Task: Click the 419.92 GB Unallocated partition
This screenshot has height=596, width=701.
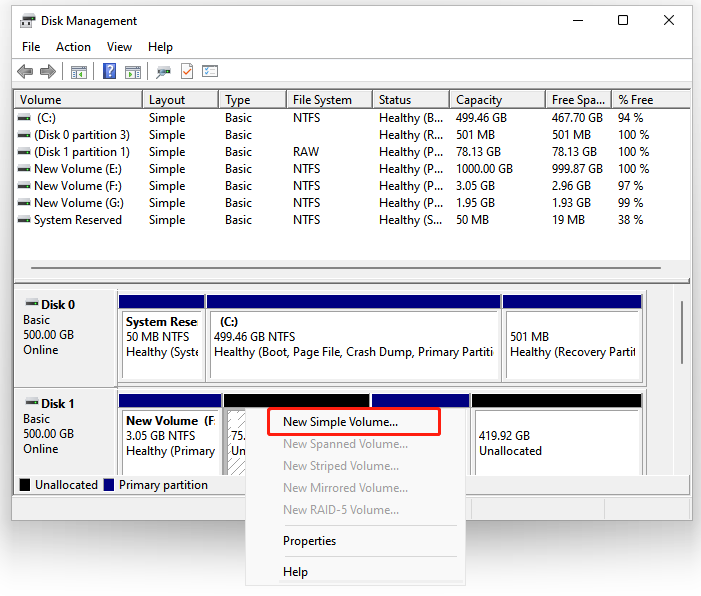Action: (x=555, y=443)
